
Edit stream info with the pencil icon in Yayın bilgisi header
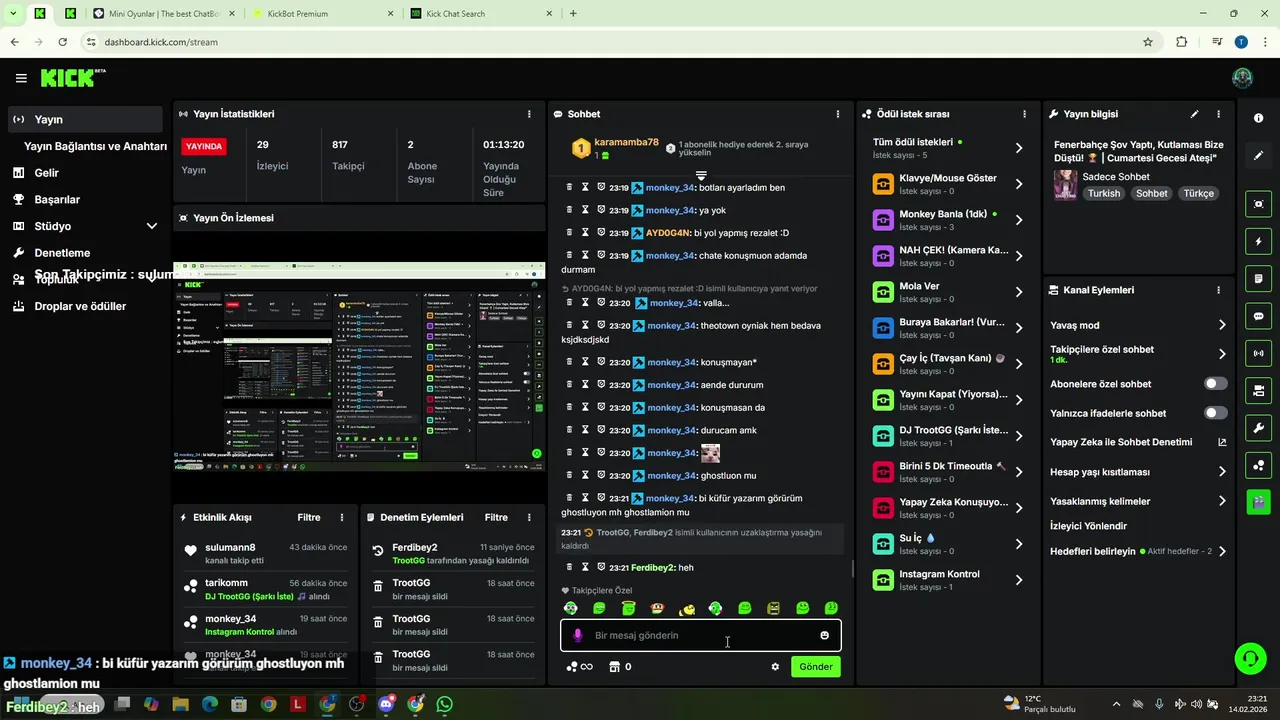pos(1194,114)
